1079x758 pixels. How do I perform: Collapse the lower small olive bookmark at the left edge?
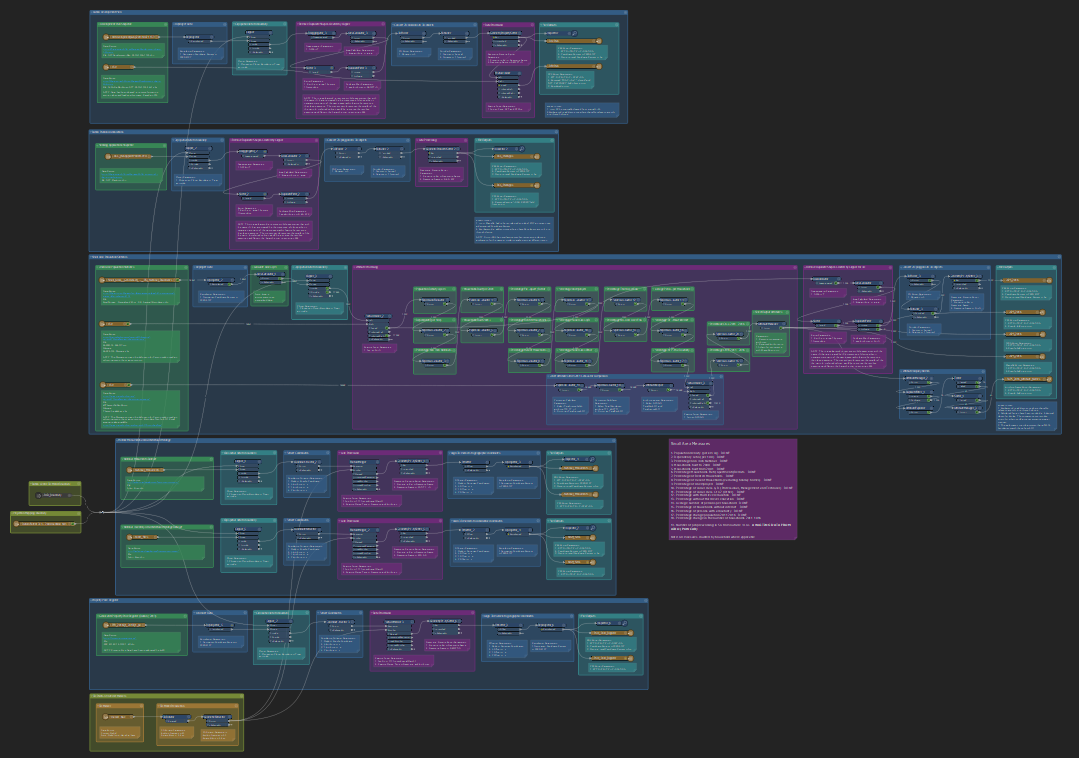coord(78,513)
